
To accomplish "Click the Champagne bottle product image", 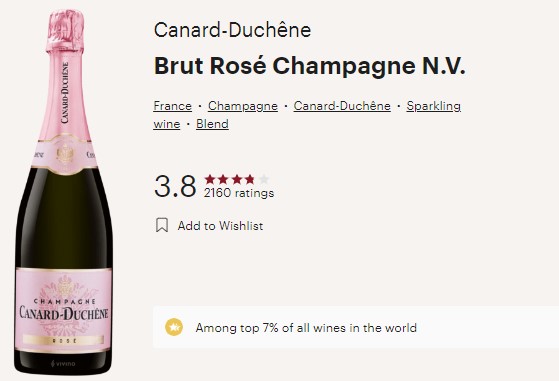I will point(63,192).
